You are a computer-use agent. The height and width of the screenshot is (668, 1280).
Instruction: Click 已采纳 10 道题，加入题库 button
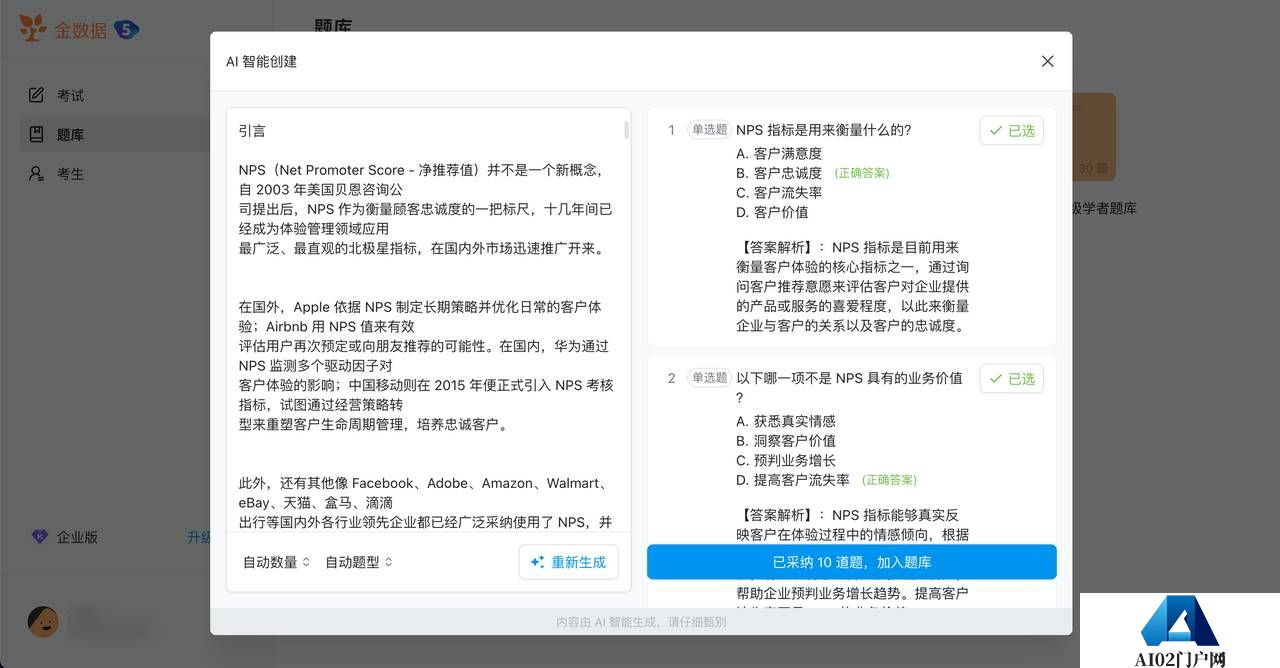[852, 562]
